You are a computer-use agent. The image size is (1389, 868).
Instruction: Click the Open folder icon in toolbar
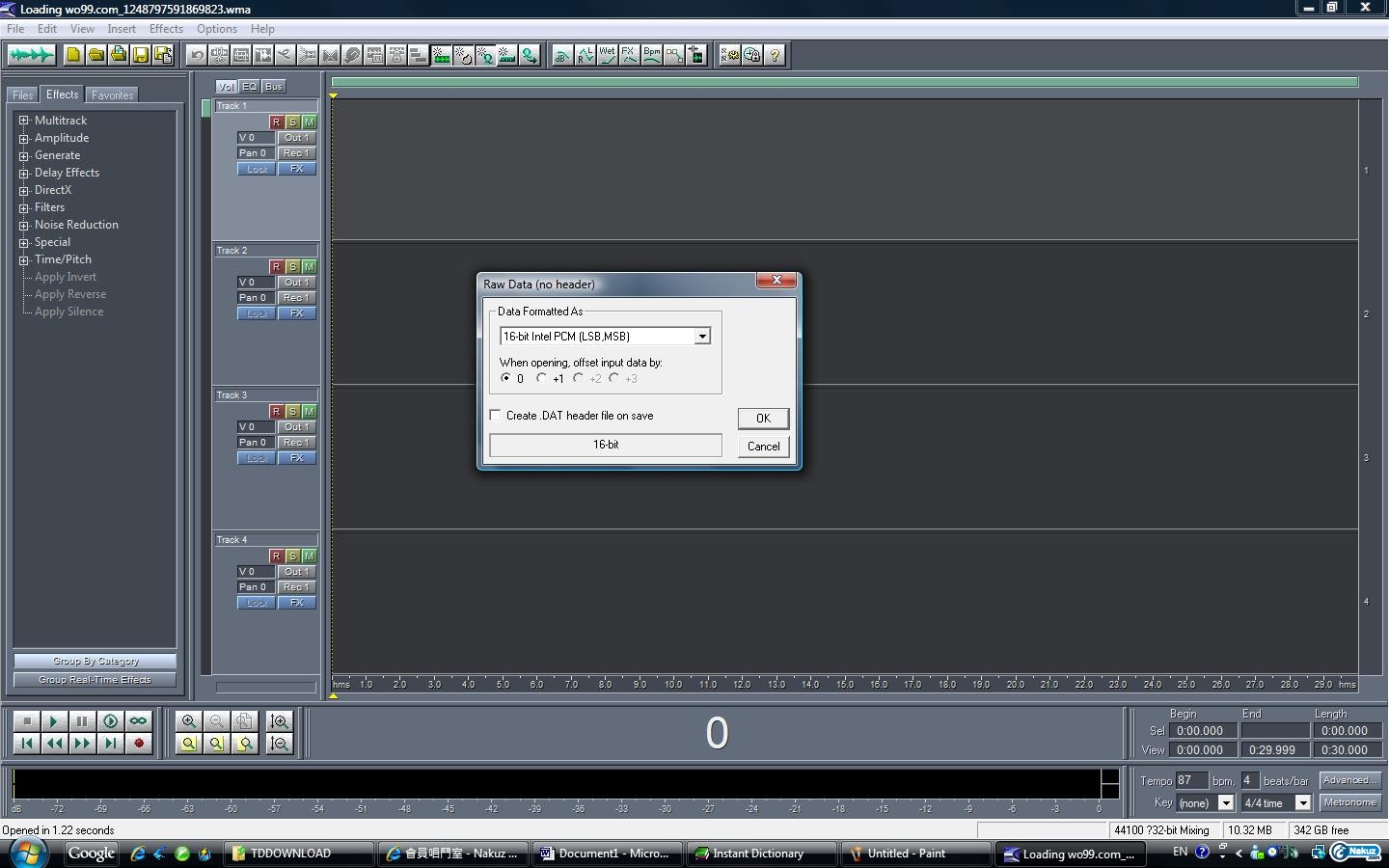click(x=96, y=55)
